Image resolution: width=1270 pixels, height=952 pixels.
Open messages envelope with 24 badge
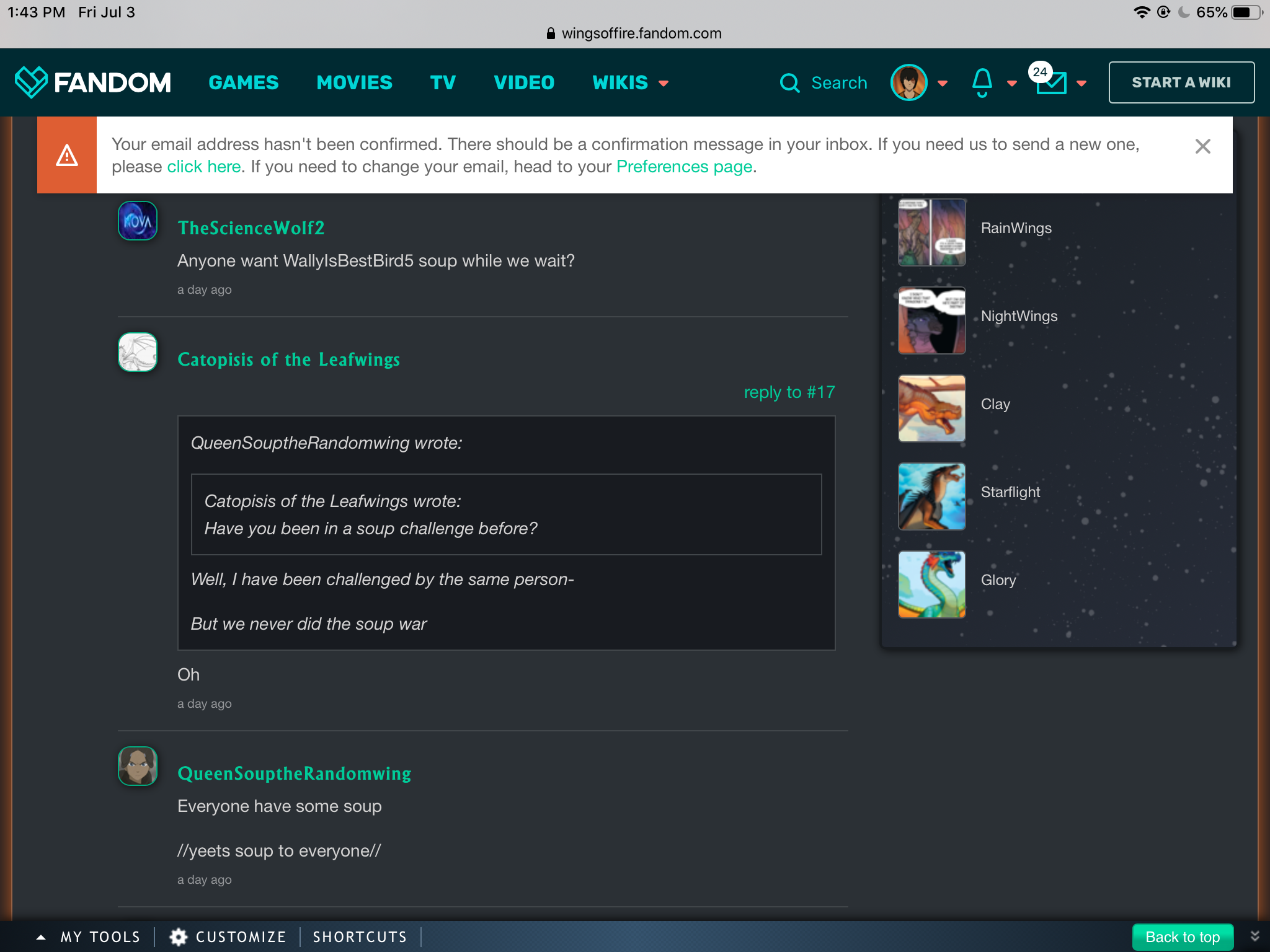point(1051,82)
